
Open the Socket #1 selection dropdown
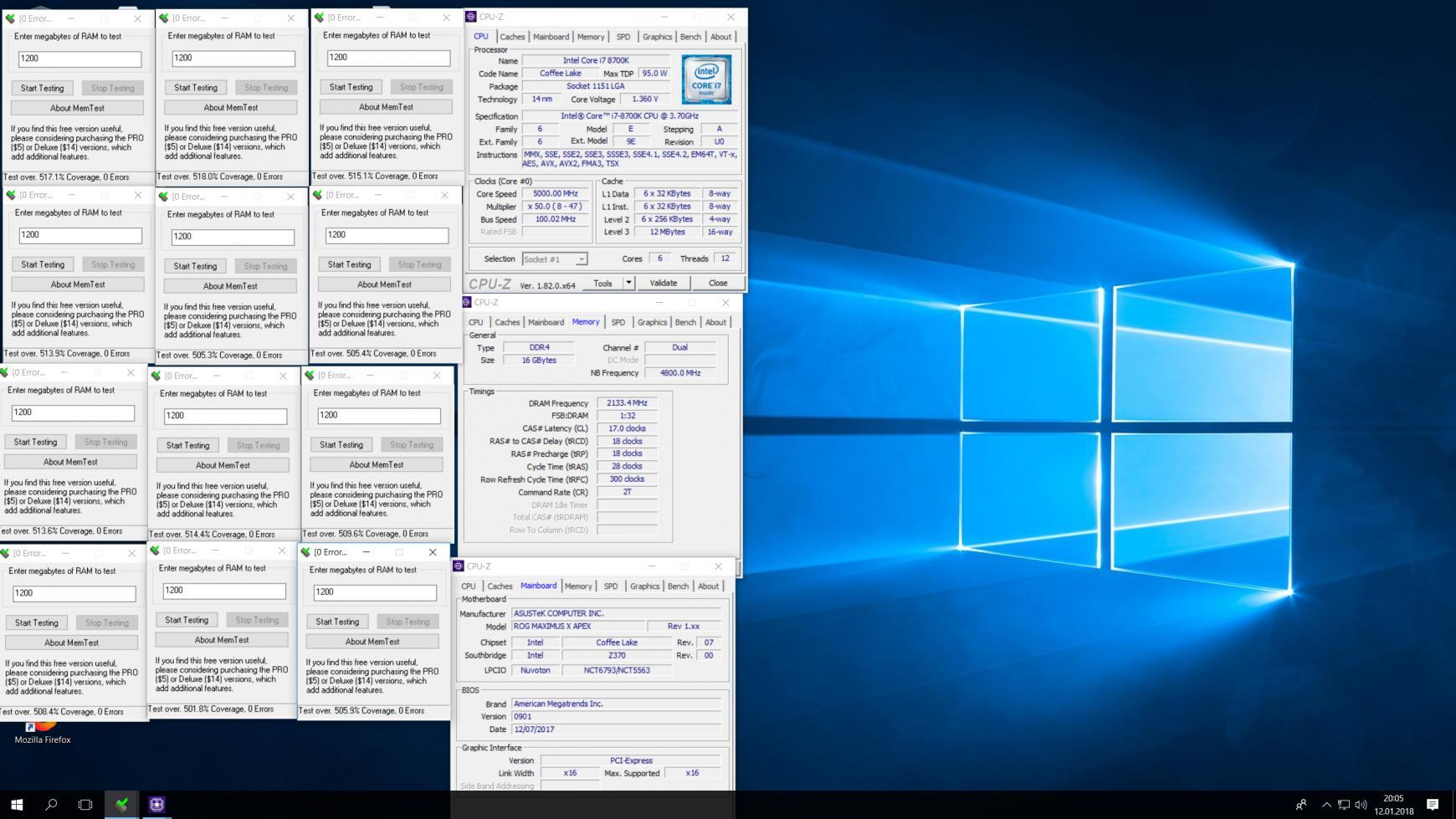click(555, 259)
